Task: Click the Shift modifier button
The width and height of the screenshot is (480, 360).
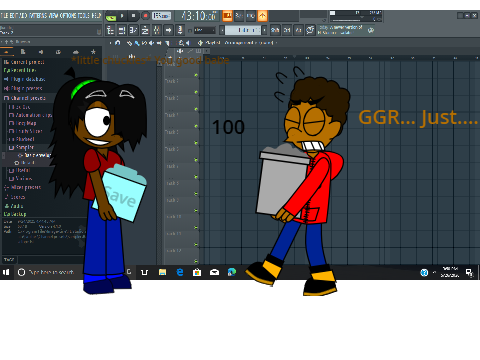Action: pyautogui.click(x=275, y=30)
